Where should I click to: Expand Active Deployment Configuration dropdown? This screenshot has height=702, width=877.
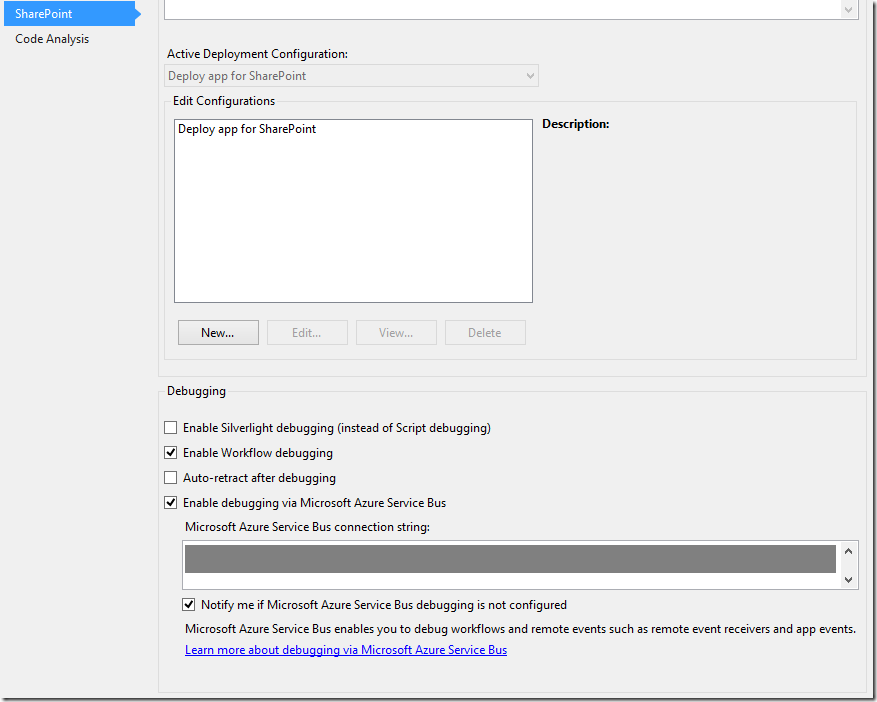pos(530,76)
